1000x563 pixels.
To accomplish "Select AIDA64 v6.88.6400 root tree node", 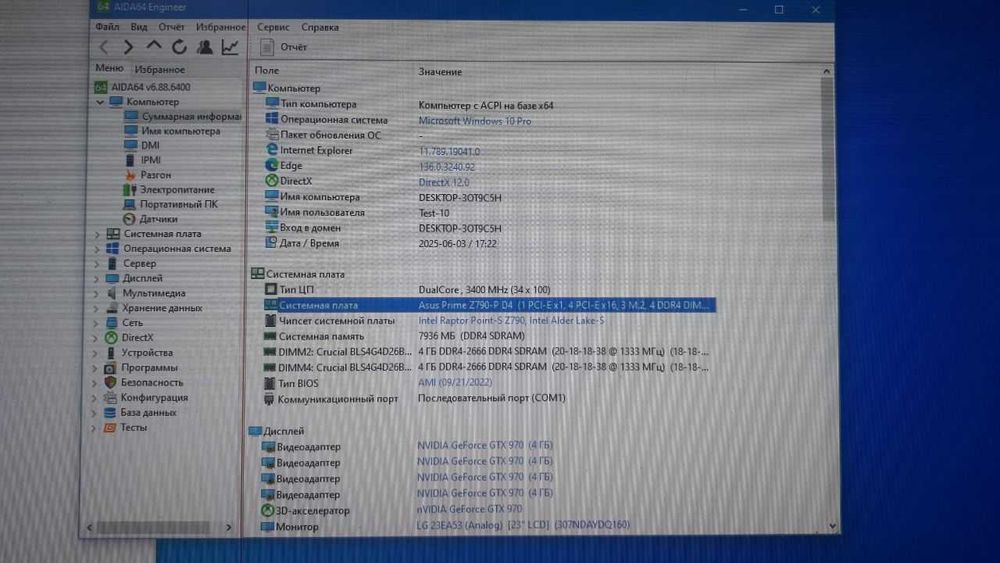I will (151, 87).
